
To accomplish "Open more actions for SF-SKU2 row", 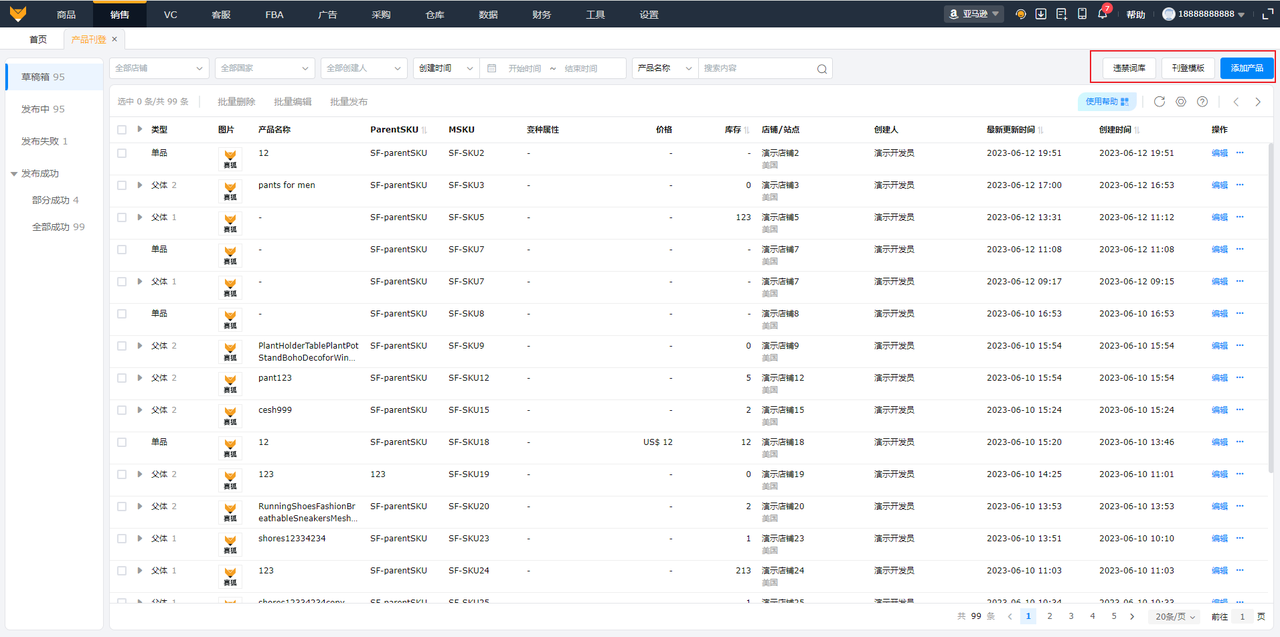I will [x=1240, y=153].
